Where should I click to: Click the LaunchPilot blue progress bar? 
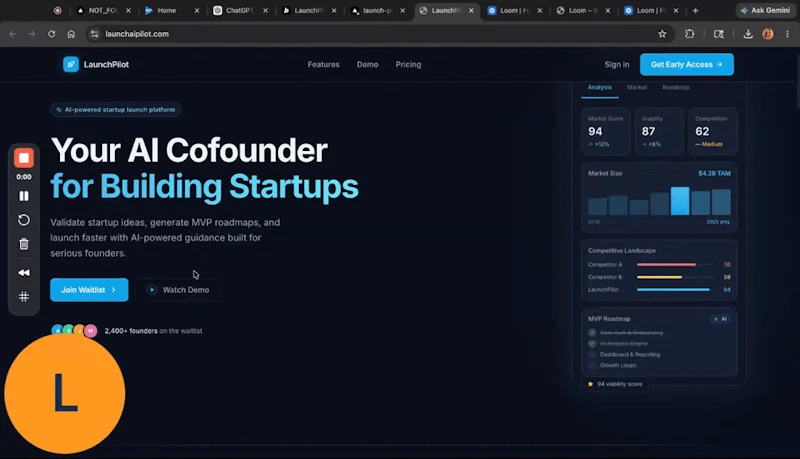675,290
